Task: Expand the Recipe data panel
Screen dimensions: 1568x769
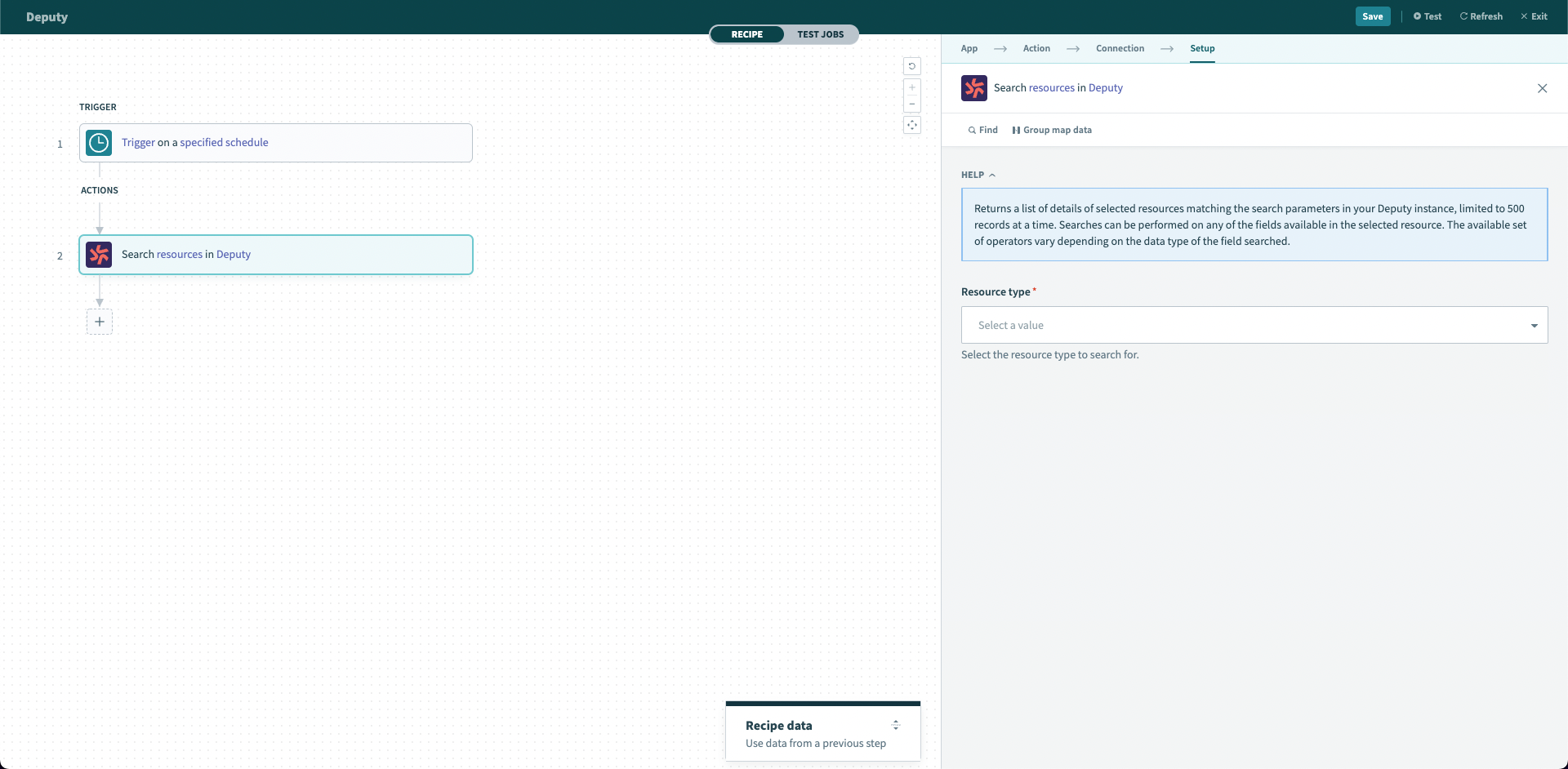Action: pyautogui.click(x=896, y=725)
